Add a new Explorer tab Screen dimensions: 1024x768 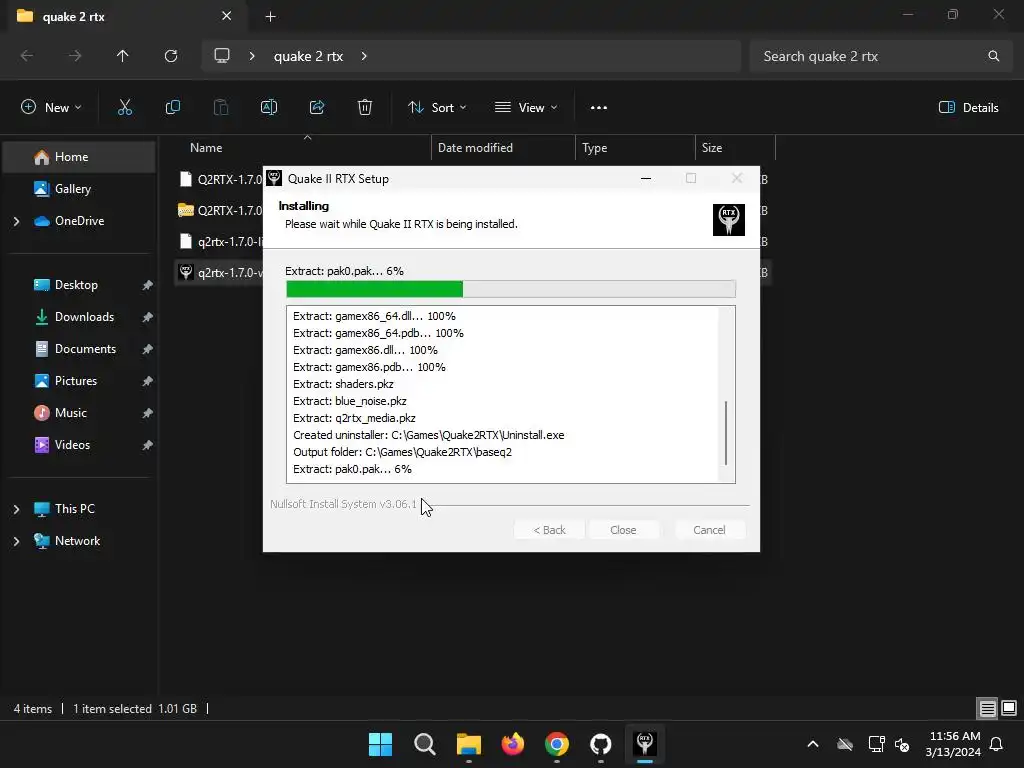point(270,17)
